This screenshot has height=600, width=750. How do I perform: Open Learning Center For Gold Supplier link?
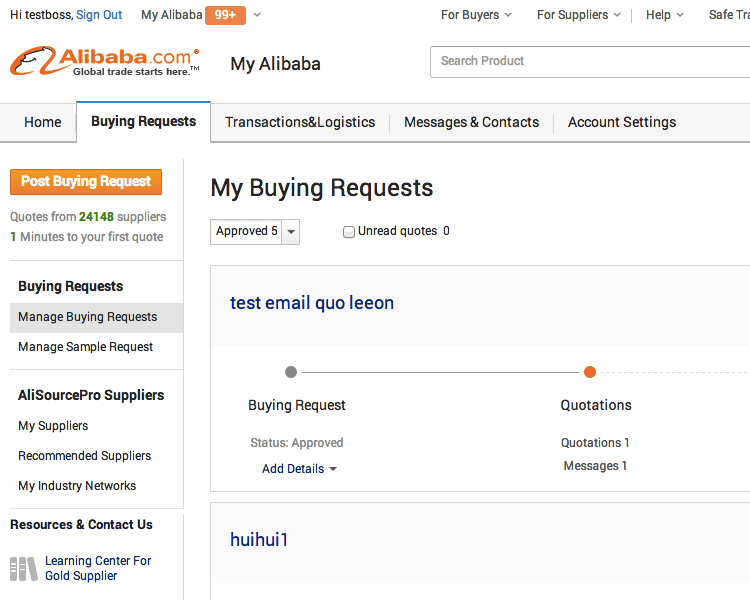98,568
